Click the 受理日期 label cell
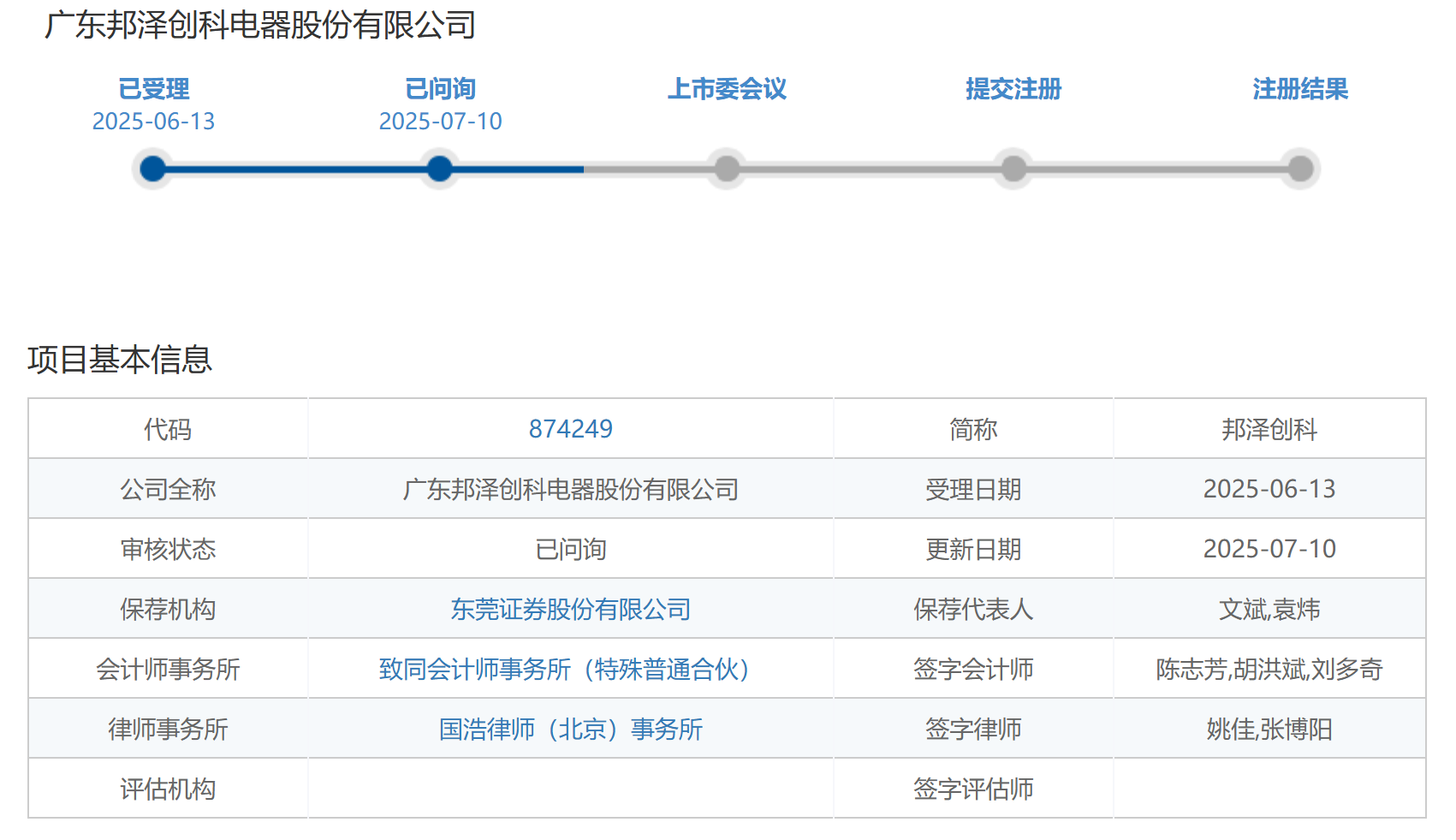Viewport: 1456px width, 840px height. [x=973, y=489]
